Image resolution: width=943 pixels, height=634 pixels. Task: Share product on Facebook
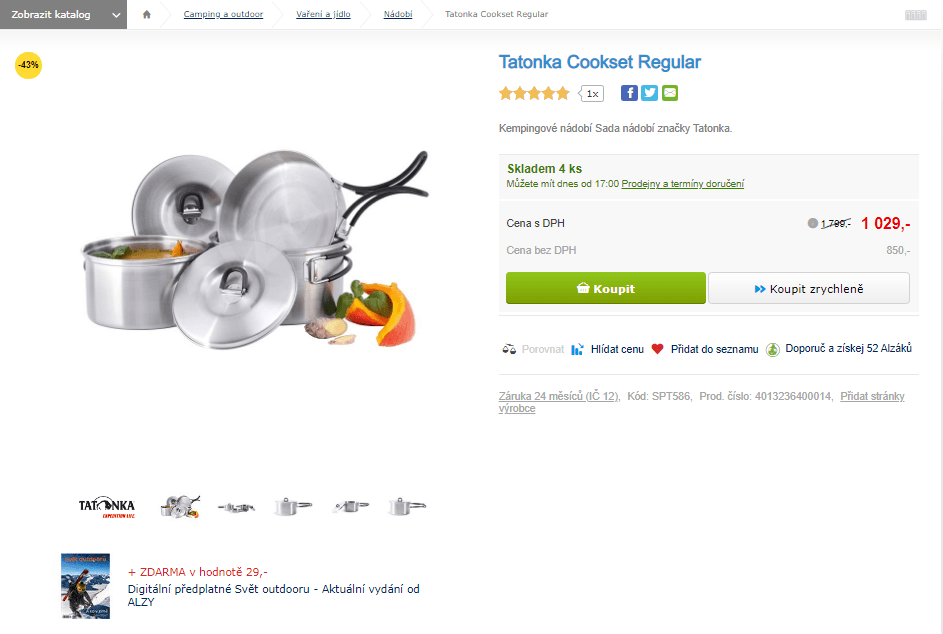[629, 93]
